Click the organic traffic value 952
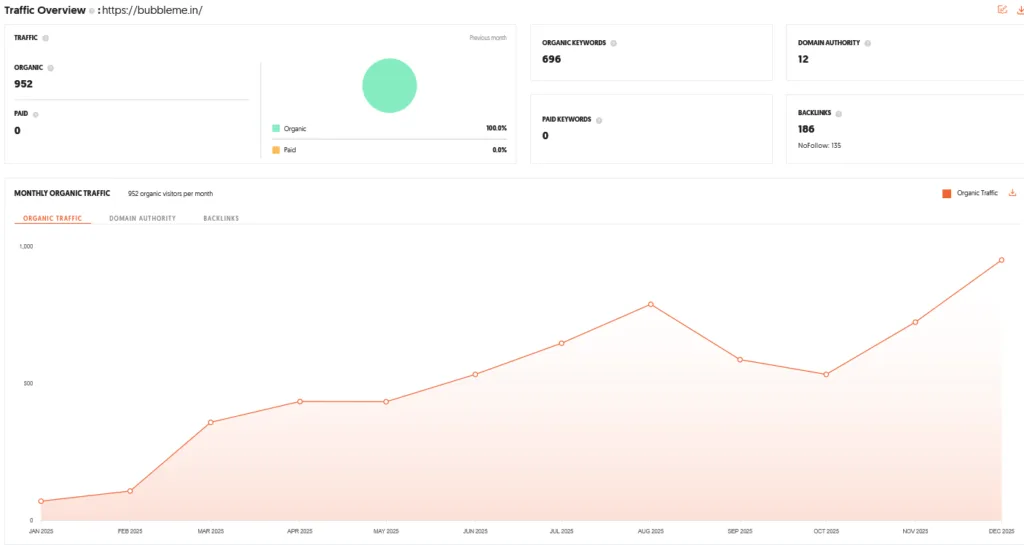1024x545 pixels. click(23, 84)
